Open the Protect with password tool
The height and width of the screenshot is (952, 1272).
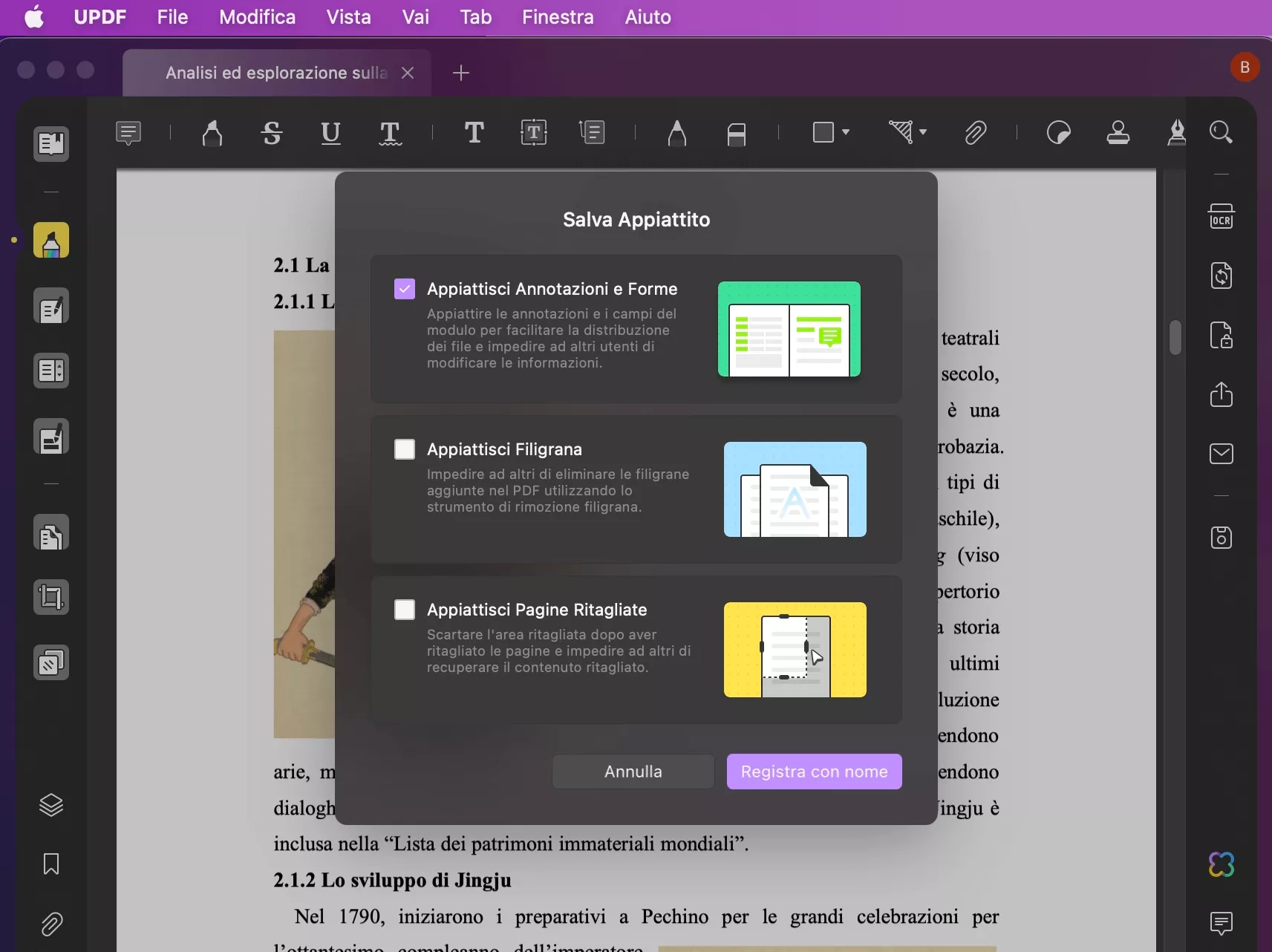pos(1222,335)
